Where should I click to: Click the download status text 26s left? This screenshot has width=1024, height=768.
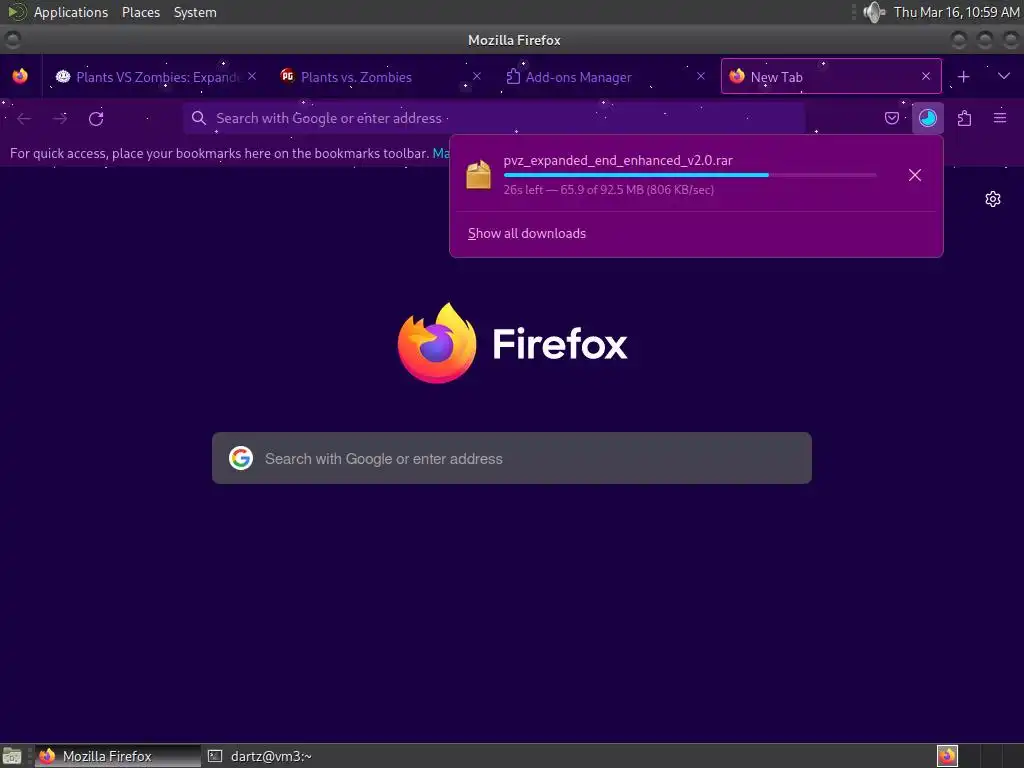pos(609,190)
